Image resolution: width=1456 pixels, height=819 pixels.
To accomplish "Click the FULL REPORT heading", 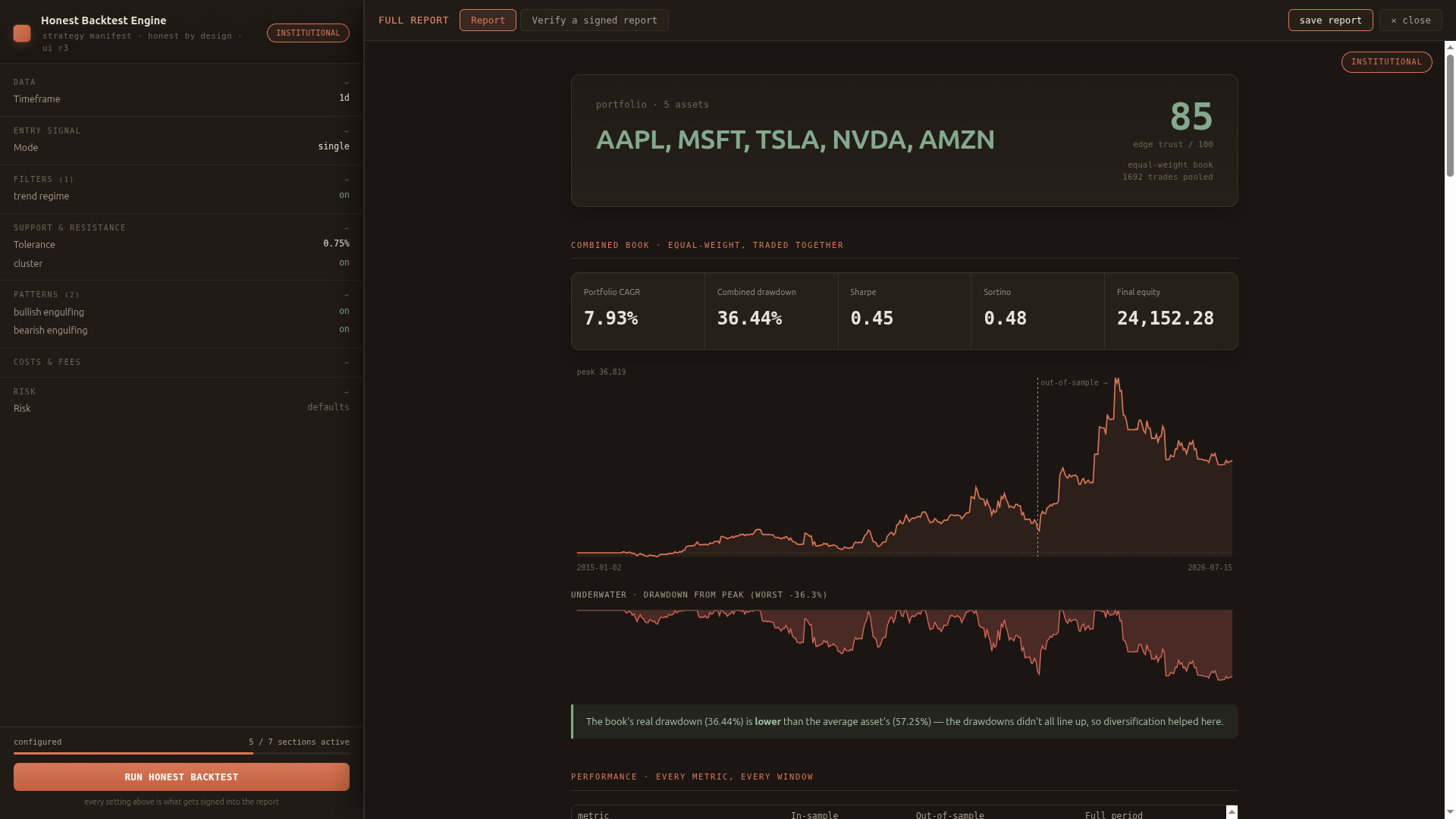I will (413, 20).
